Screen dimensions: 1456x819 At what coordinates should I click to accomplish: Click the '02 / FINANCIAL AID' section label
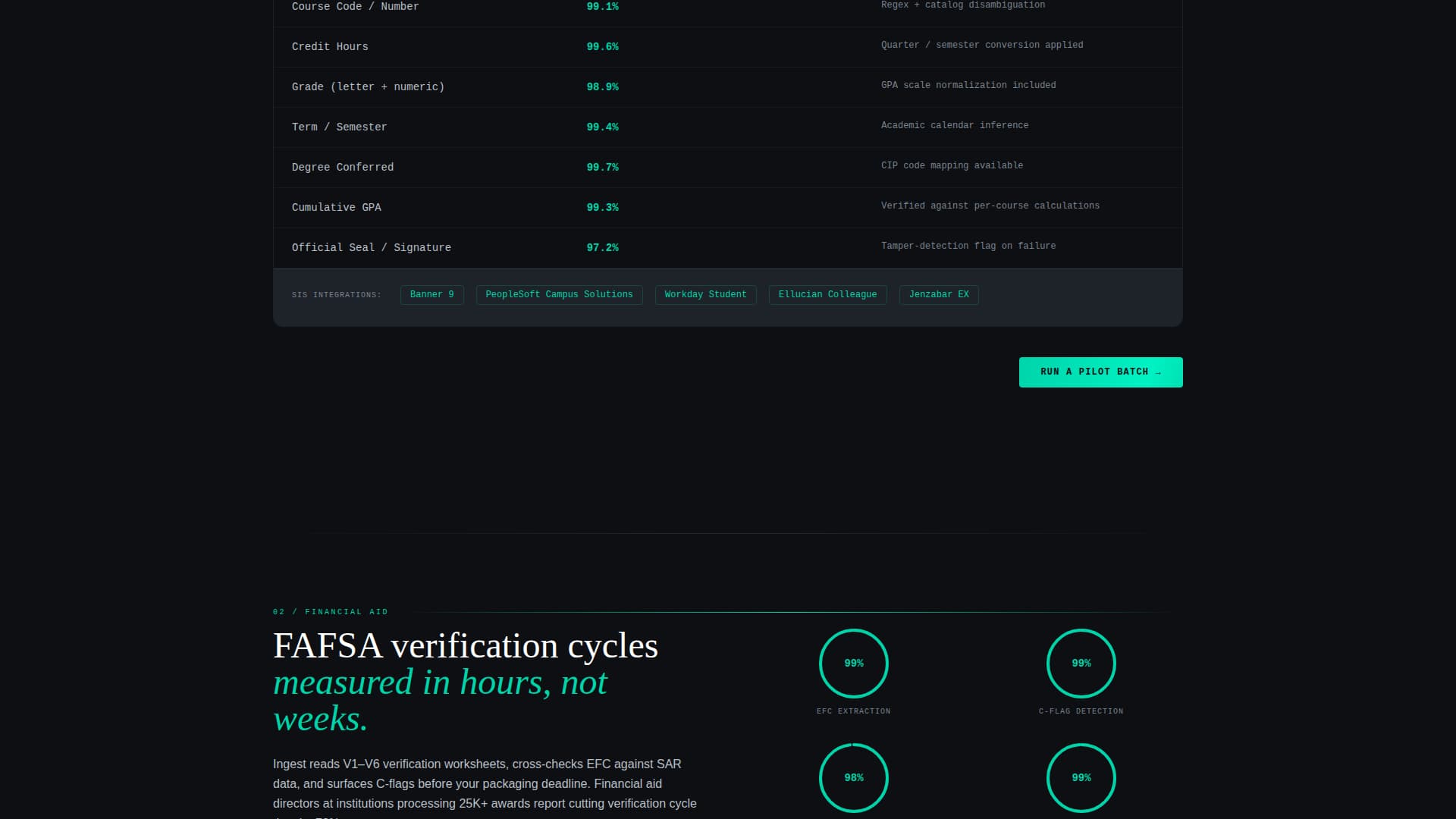point(331,612)
